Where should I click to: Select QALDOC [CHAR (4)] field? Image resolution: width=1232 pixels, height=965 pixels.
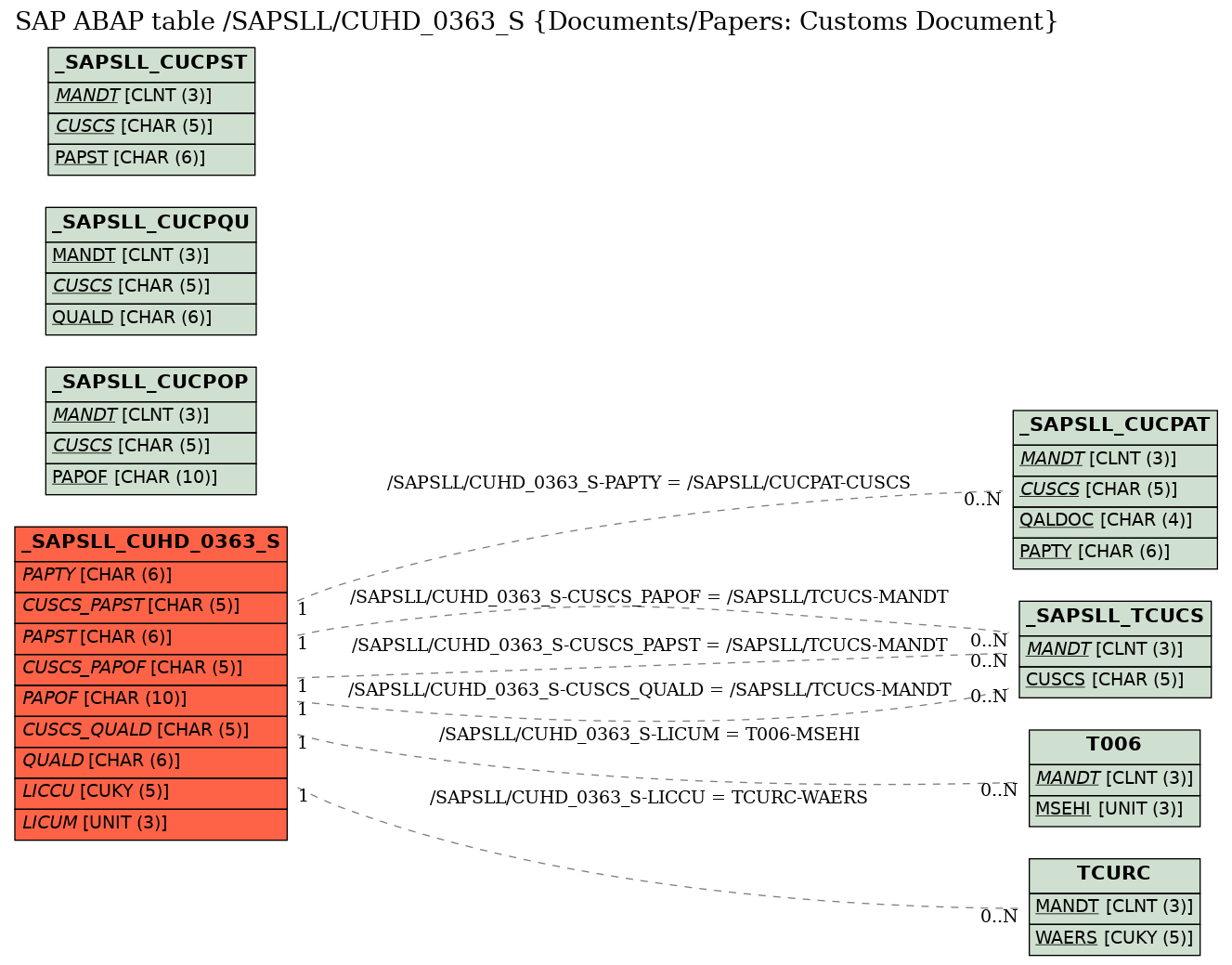tap(1114, 521)
